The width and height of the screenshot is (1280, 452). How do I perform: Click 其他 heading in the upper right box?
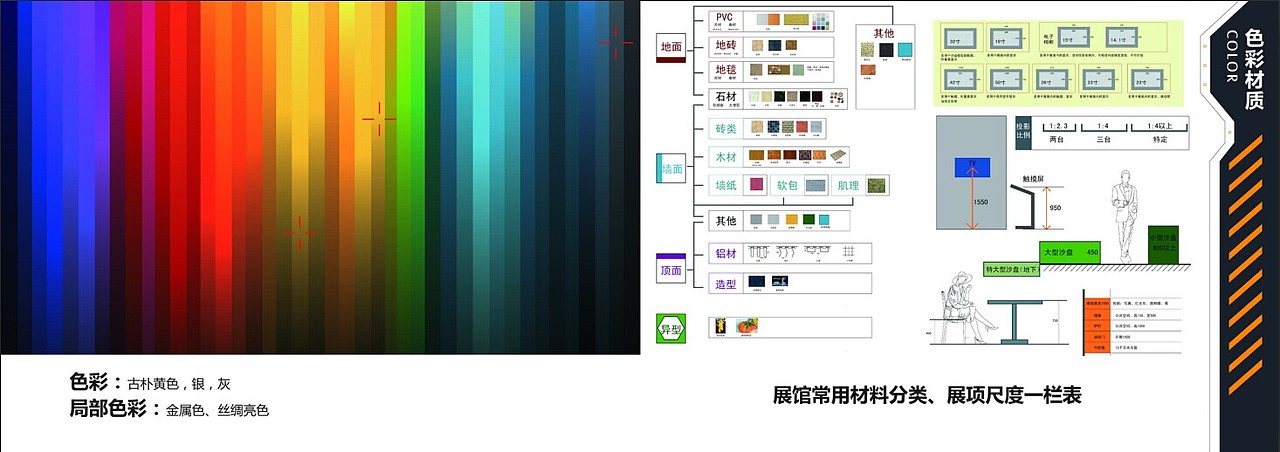point(883,34)
